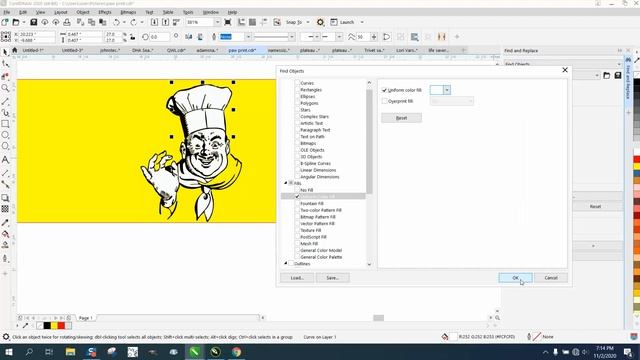
Task: Uncheck the Uniform color fill checkbox
Action: pos(384,90)
